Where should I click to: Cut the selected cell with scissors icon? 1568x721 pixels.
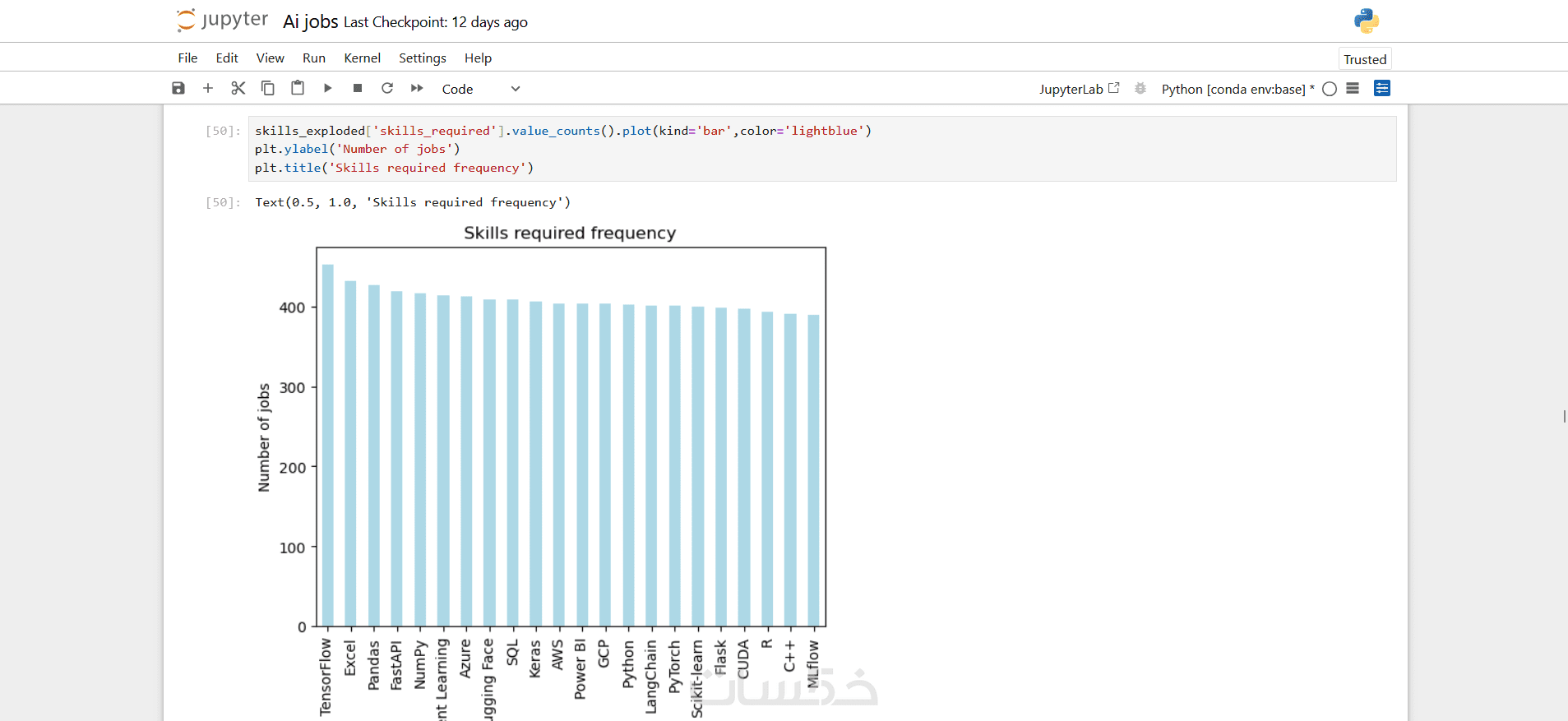coord(238,88)
